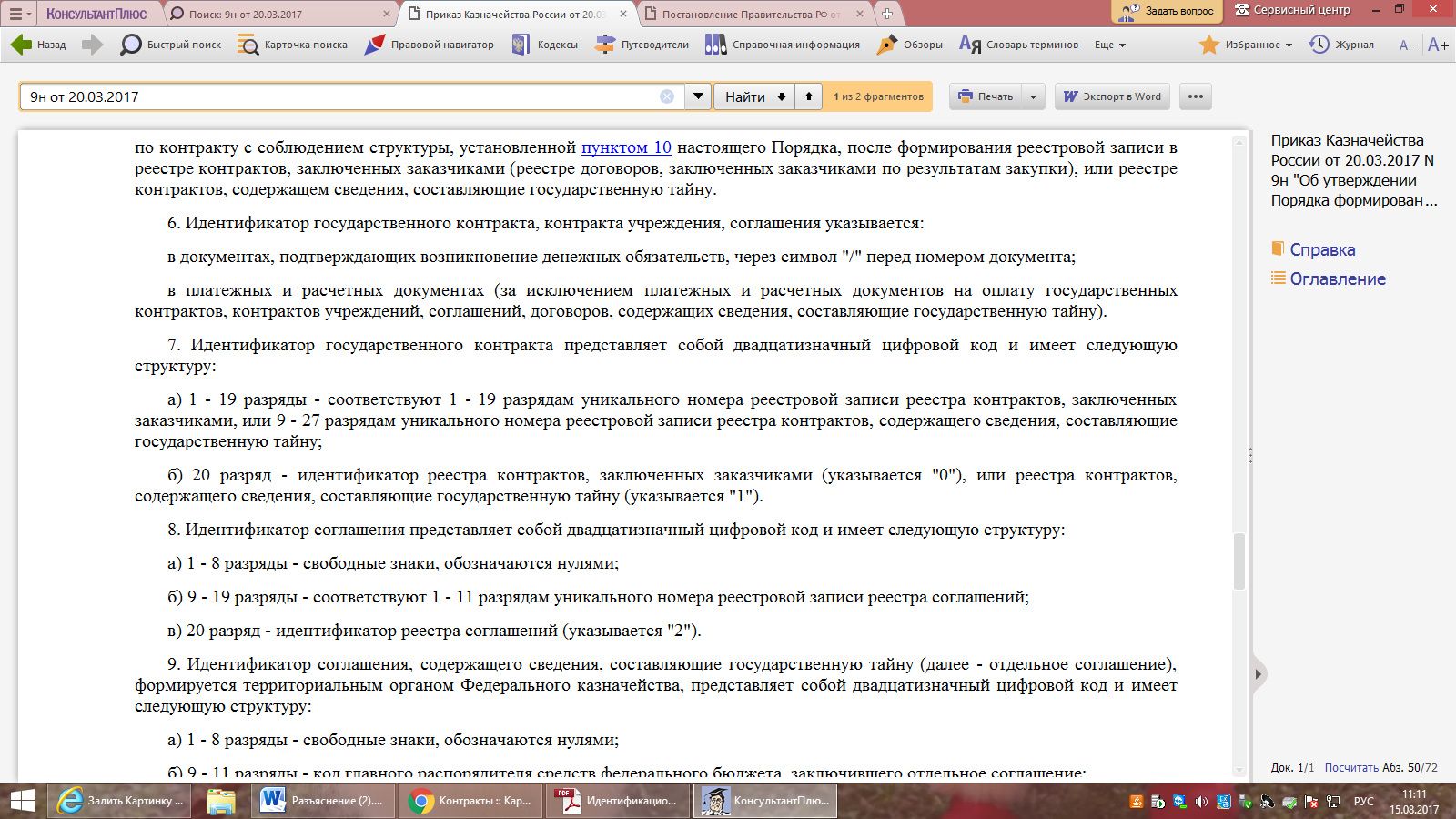
Task: Open Быстрый поиск from the toolbar
Action: click(170, 45)
